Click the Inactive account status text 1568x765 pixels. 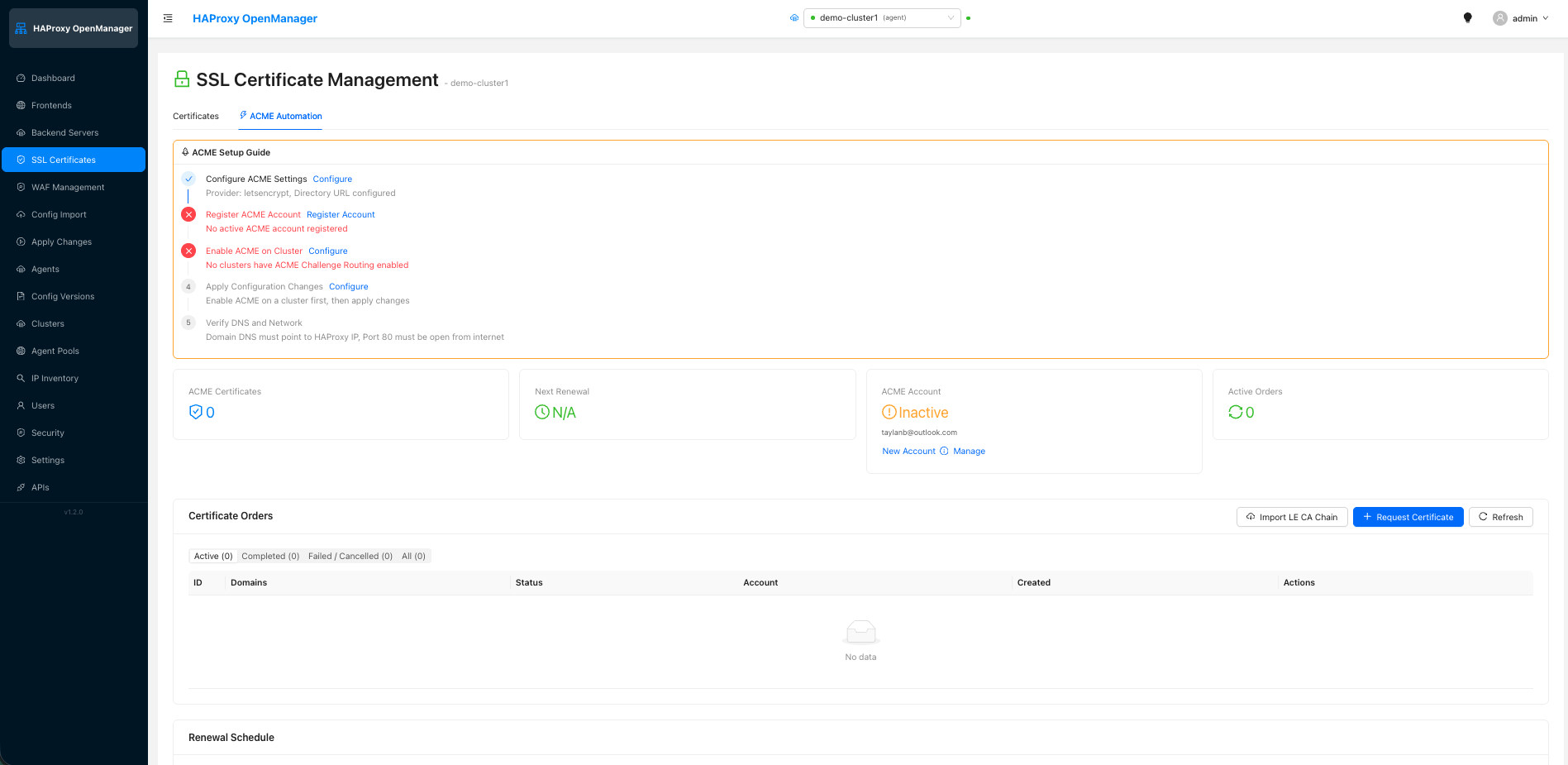[x=923, y=413]
